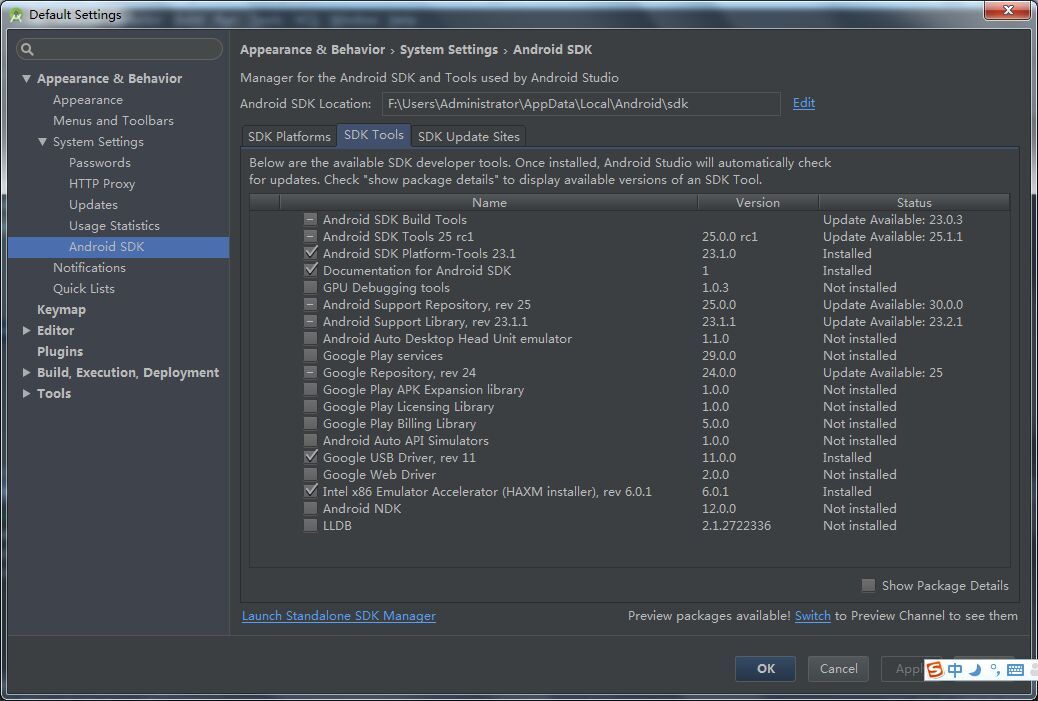Uncheck Documentation for Android SDK

pos(310,270)
